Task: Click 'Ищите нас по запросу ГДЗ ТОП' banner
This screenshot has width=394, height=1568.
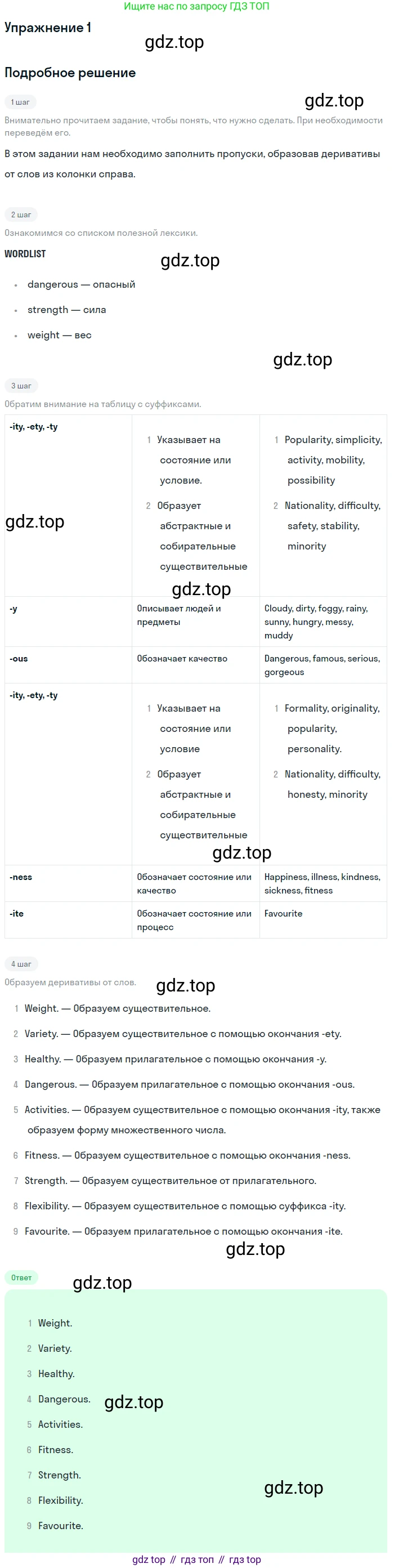Action: (196, 6)
